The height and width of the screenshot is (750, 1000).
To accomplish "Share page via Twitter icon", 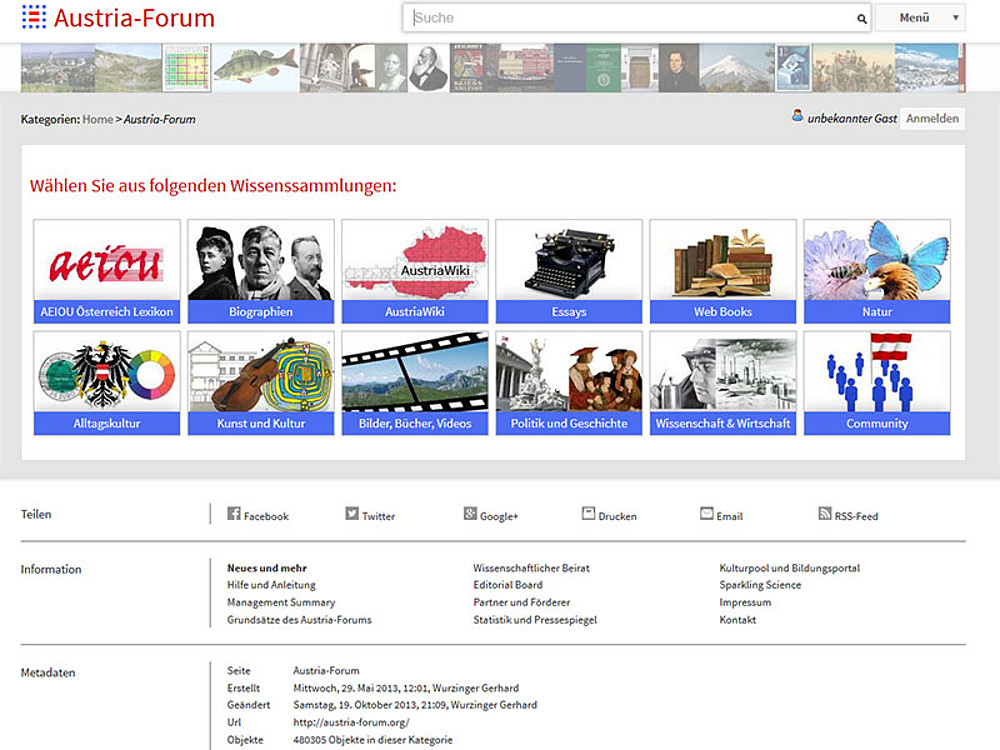I will (x=352, y=514).
